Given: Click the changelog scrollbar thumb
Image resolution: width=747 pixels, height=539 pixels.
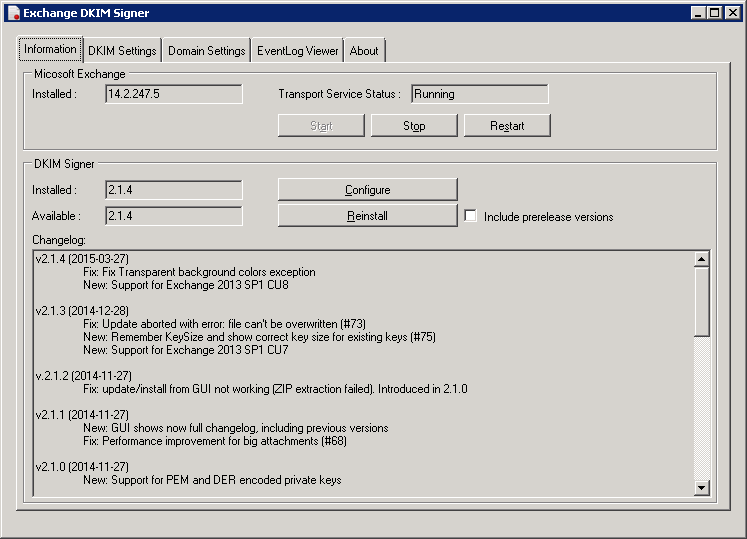Looking at the screenshot, I should pos(701,302).
